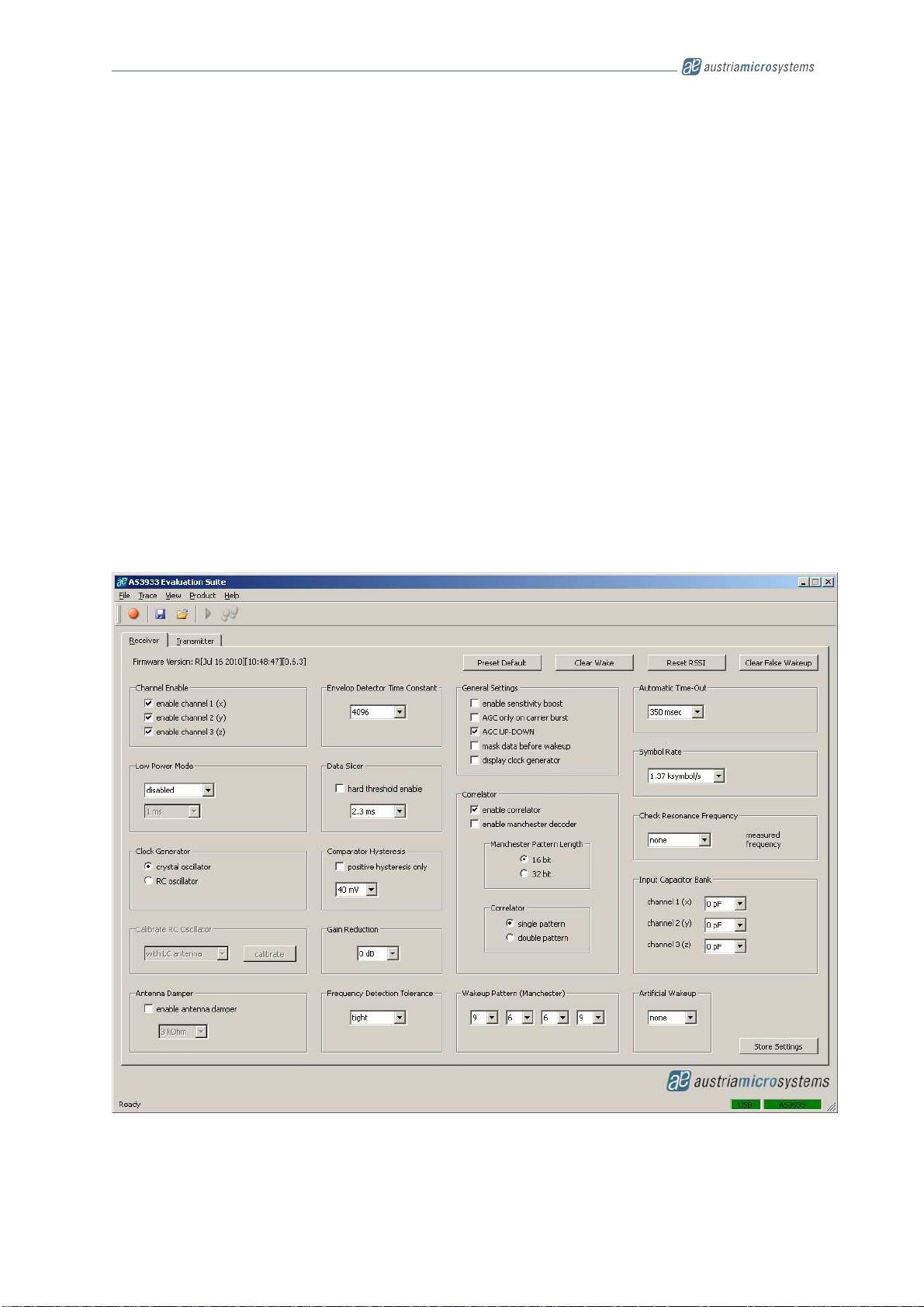
Task: Open the Check Resonance Frequency dropdown
Action: [680, 840]
